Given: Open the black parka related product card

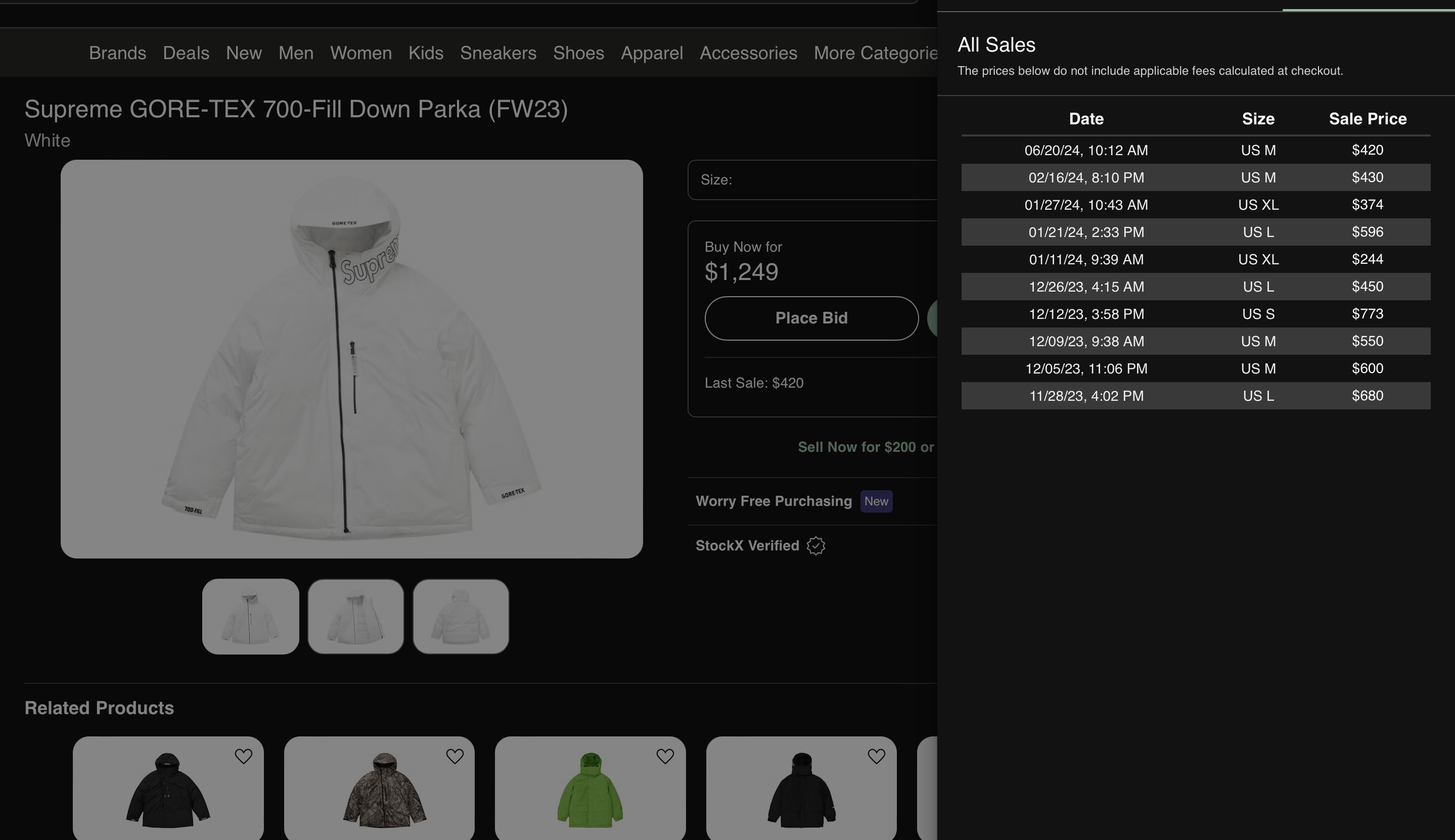Looking at the screenshot, I should pyautogui.click(x=168, y=788).
